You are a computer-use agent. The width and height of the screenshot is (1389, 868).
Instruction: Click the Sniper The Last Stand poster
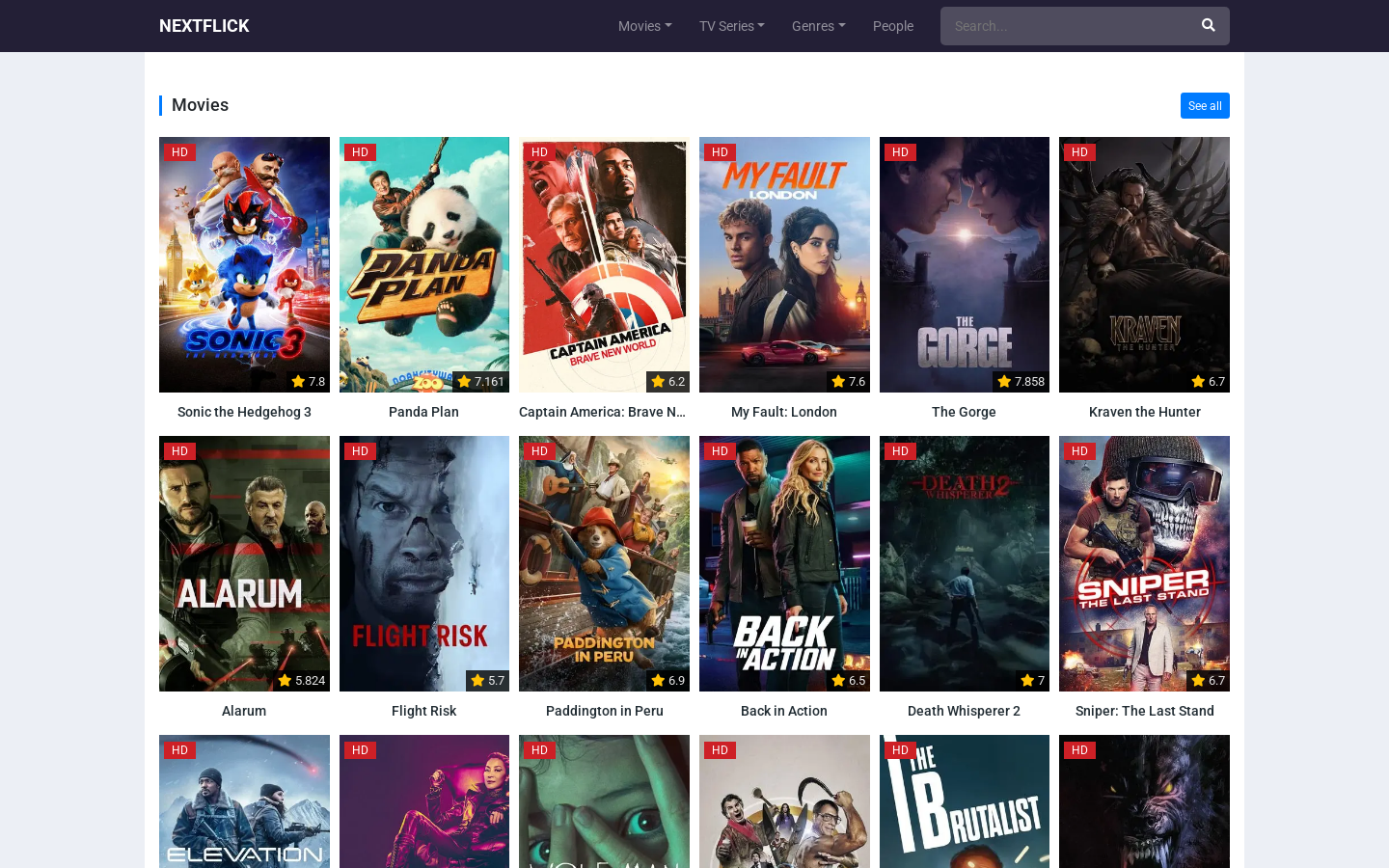click(x=1144, y=563)
